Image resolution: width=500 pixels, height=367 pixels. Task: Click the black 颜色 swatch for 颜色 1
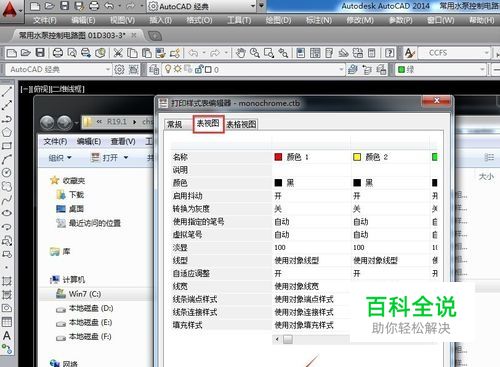[x=278, y=183]
